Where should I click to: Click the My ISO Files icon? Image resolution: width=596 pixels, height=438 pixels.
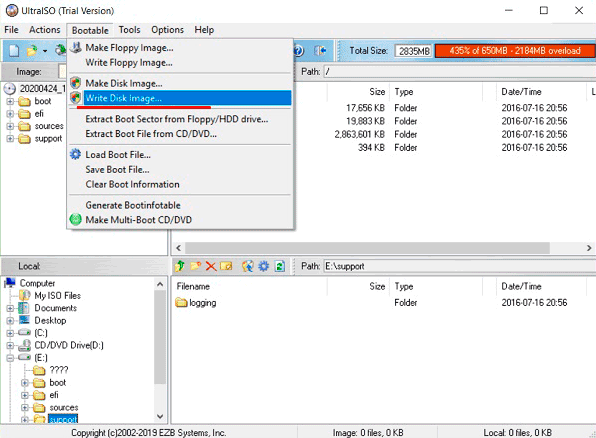(x=24, y=295)
